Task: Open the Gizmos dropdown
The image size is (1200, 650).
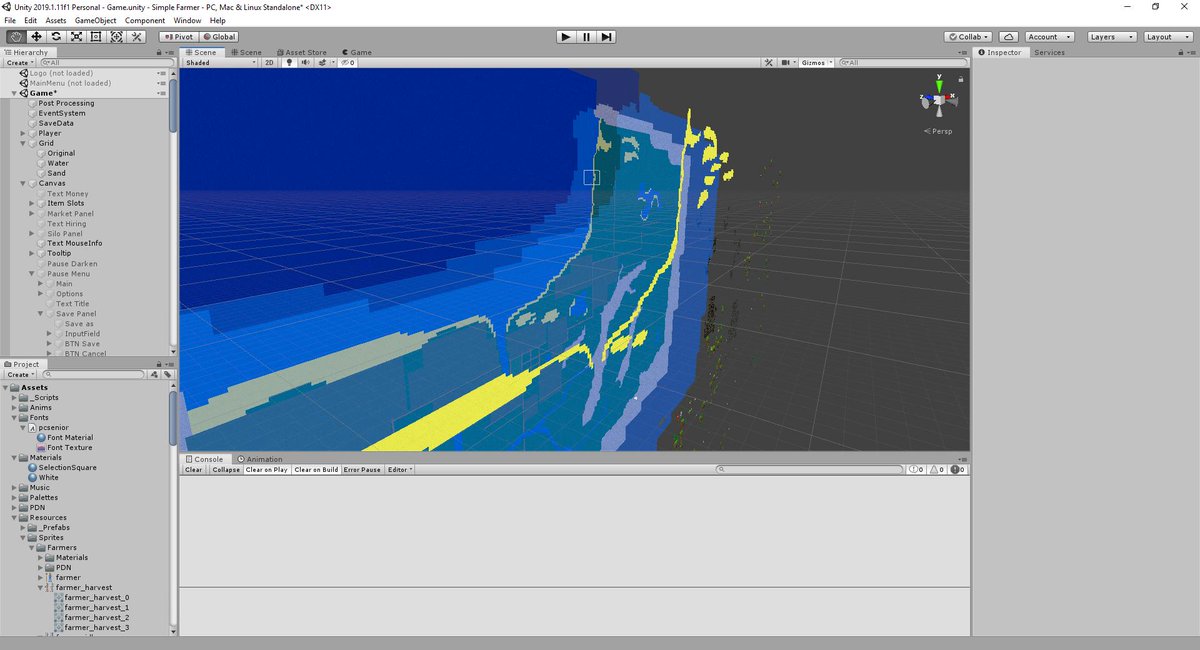Action: click(x=816, y=62)
